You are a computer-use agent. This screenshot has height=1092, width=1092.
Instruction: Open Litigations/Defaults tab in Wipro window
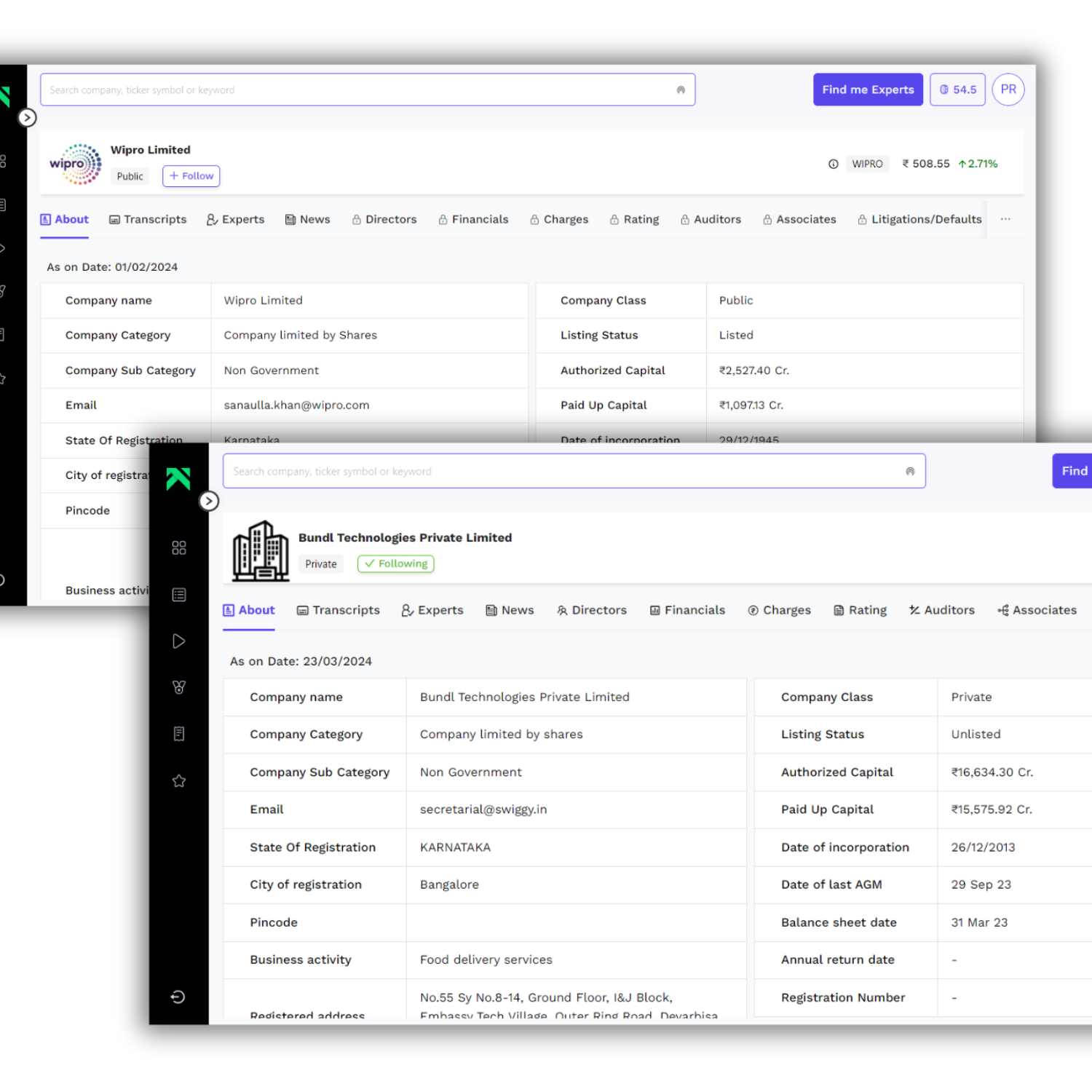919,219
